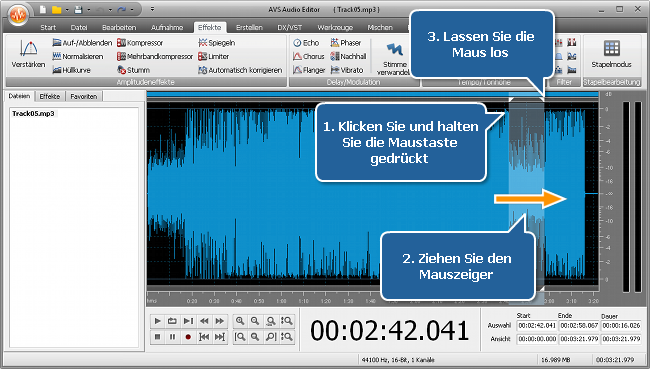650x369 pixels.
Task: Select the Effekte ribbon tab
Action: 209,27
